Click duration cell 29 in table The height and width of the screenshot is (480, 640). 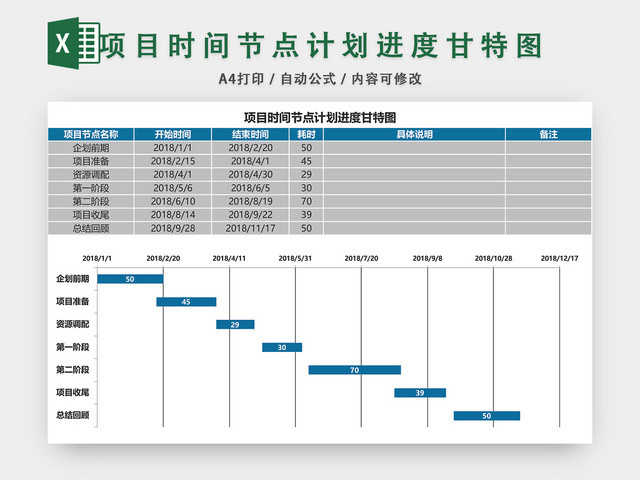[x=306, y=175]
